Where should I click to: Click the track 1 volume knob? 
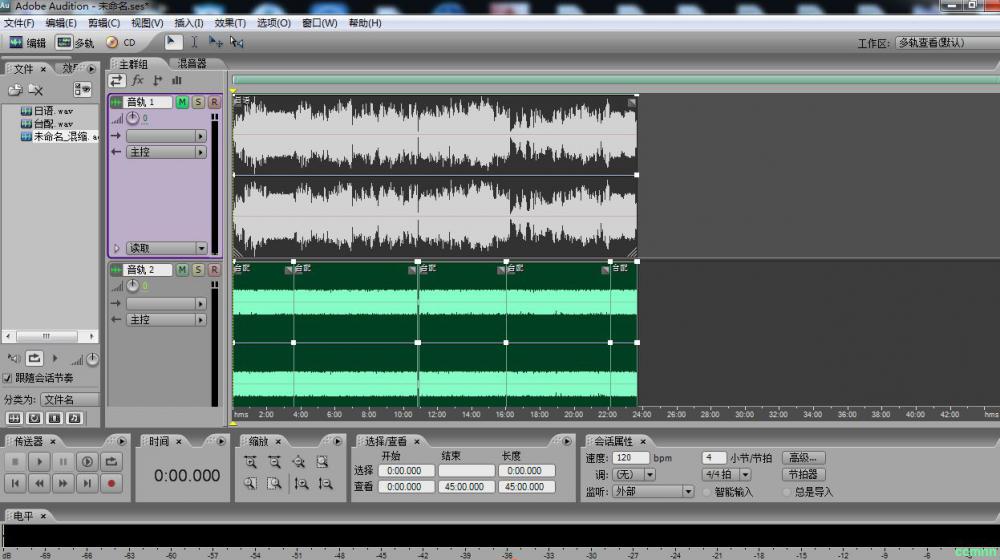(x=132, y=118)
